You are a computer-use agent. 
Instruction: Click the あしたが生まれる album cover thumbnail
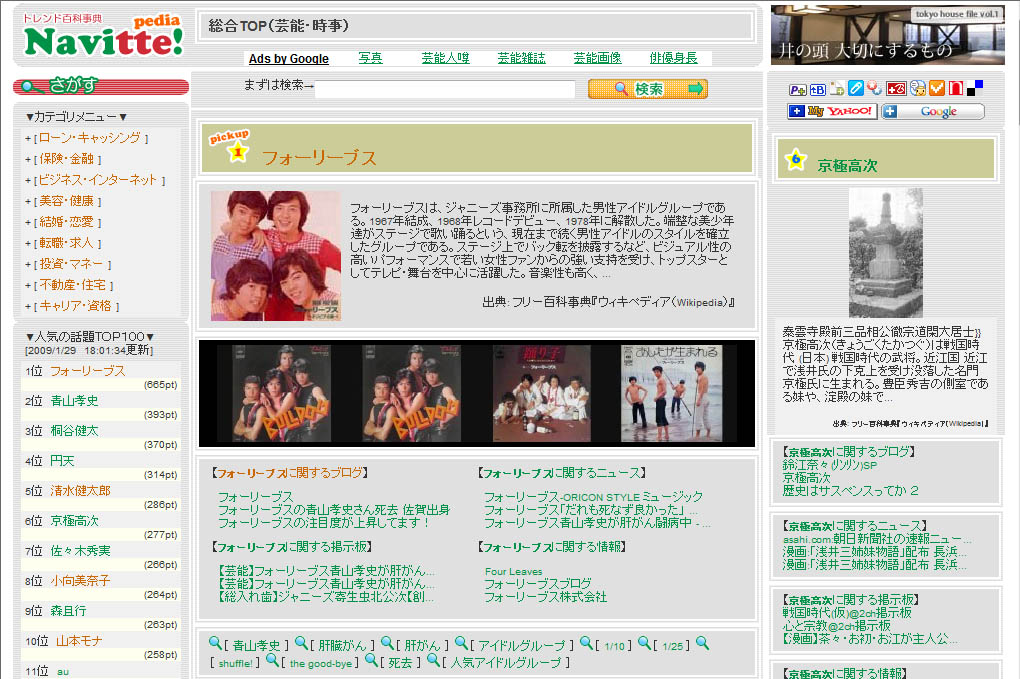click(x=671, y=393)
